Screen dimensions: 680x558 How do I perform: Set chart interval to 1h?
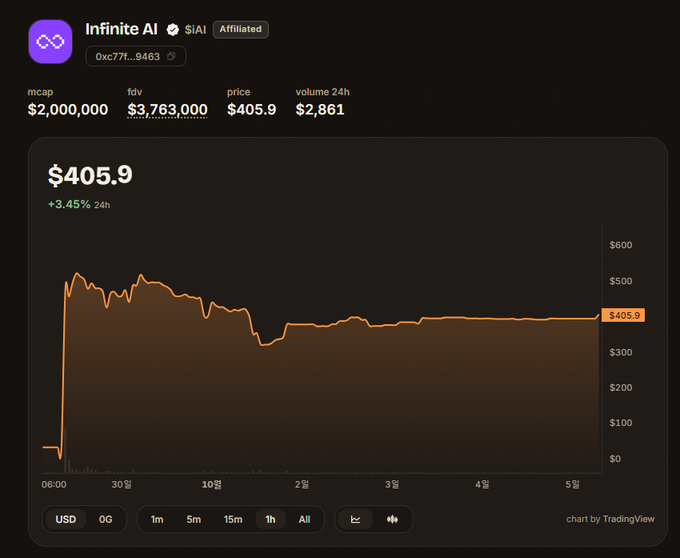(x=270, y=519)
